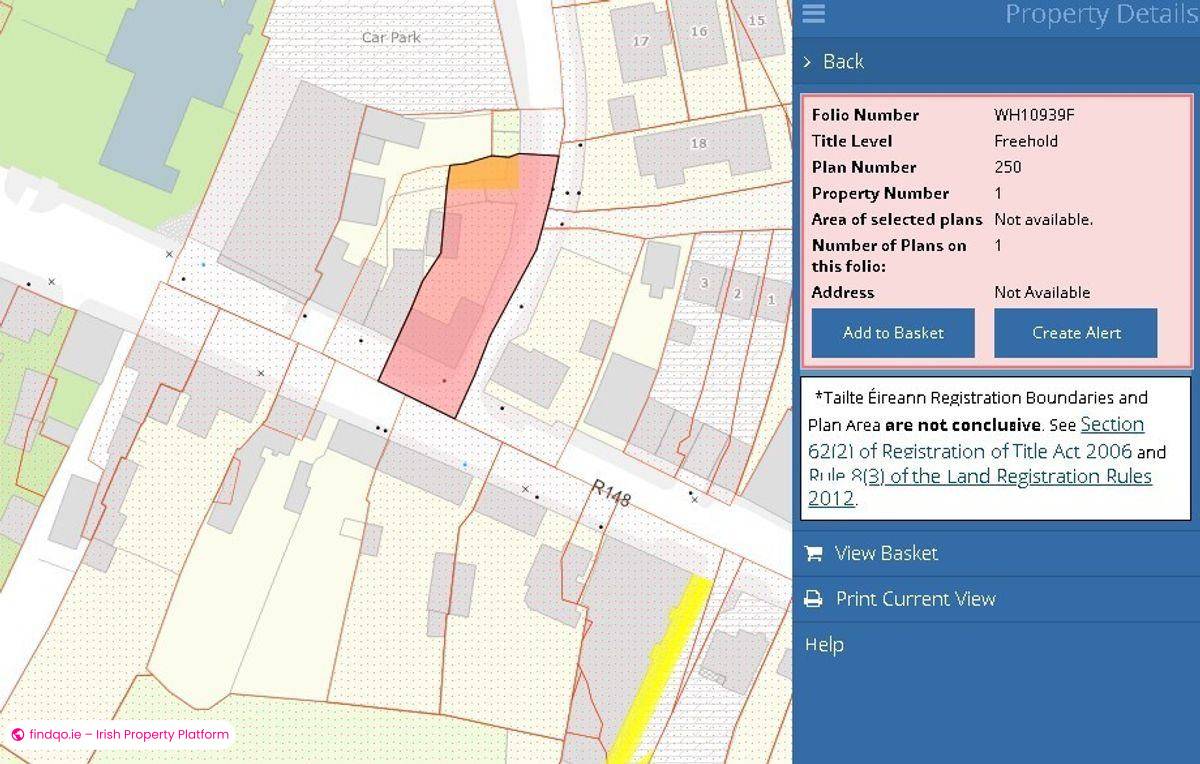
Task: Select the Print Current View label
Action: [x=915, y=599]
